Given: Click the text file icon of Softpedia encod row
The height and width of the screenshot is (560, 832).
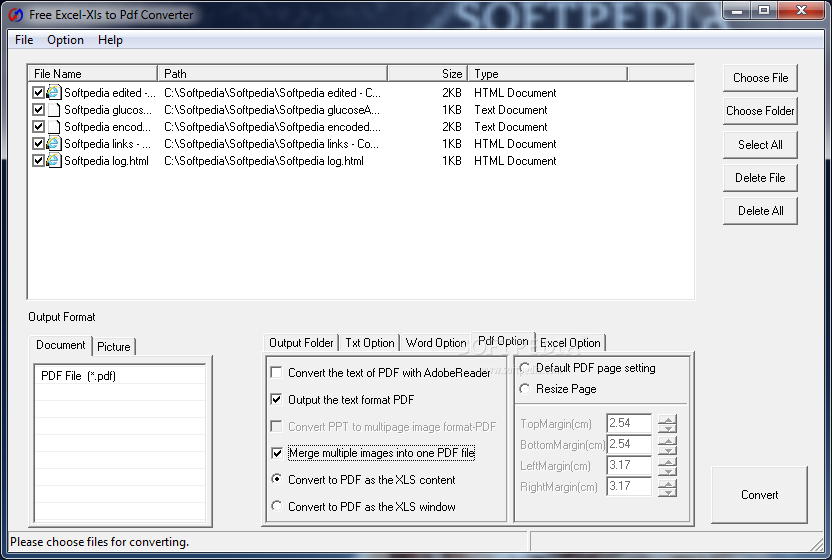Looking at the screenshot, I should 54,127.
